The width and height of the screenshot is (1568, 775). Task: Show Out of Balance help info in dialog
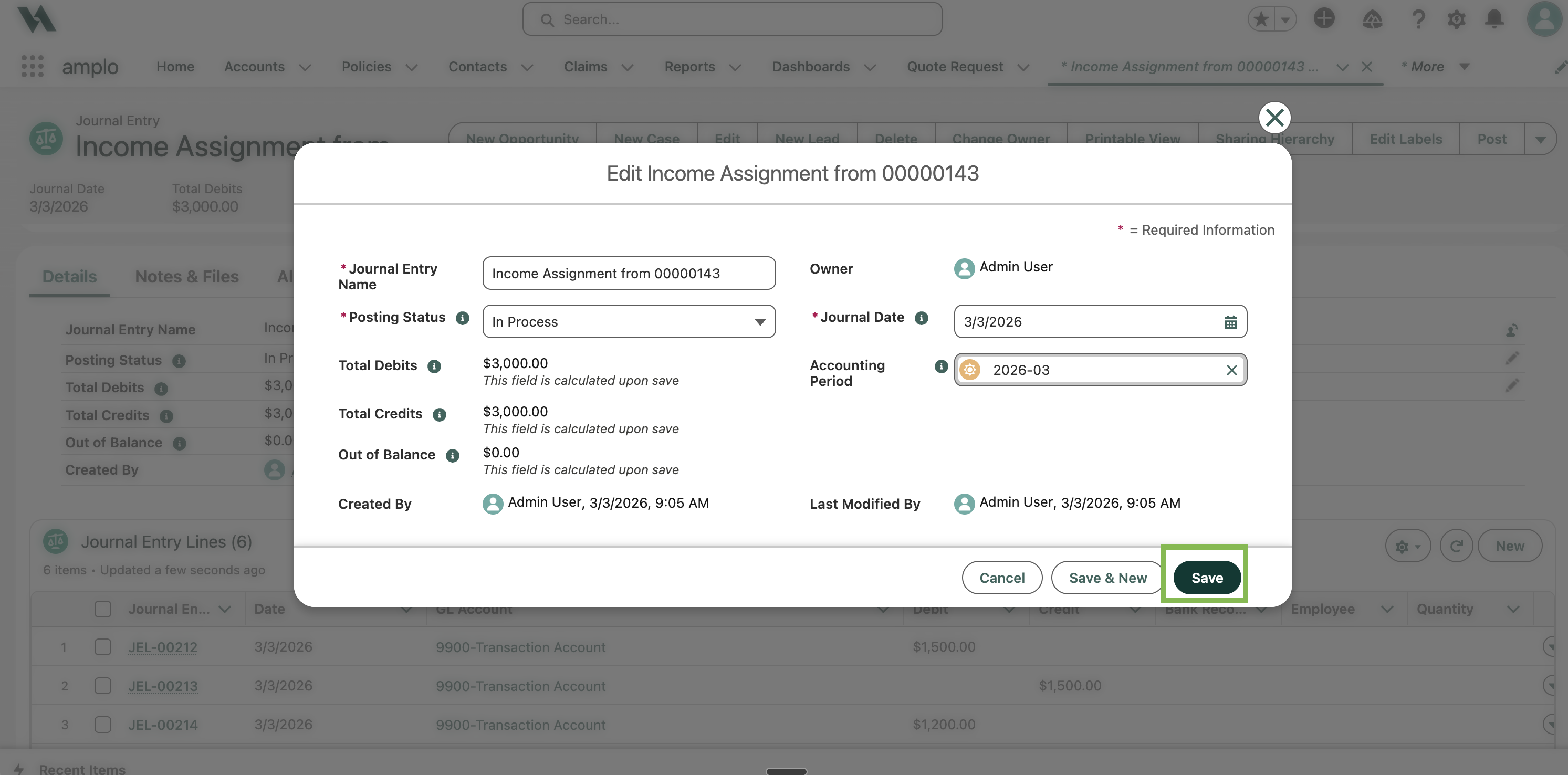452,455
